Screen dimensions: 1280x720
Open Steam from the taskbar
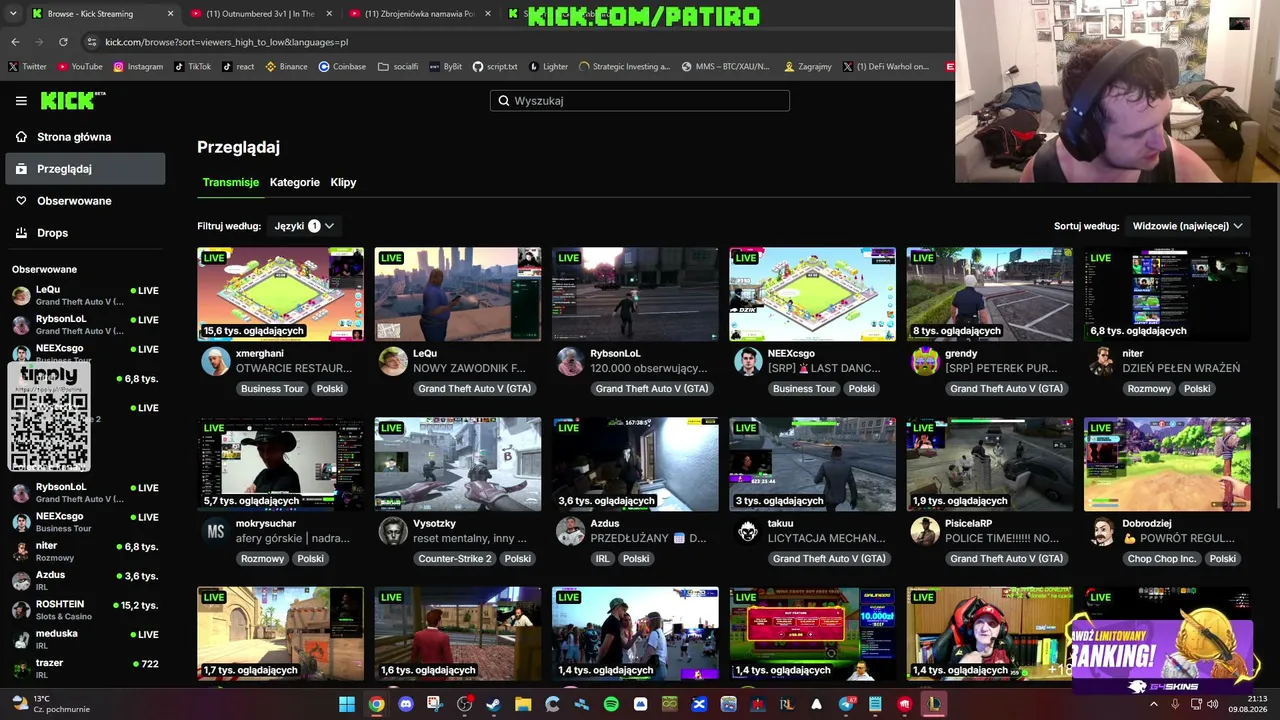point(493,704)
